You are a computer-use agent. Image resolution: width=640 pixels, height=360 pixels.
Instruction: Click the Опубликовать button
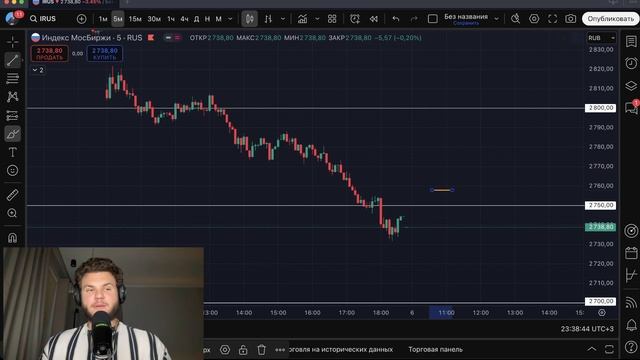point(611,19)
